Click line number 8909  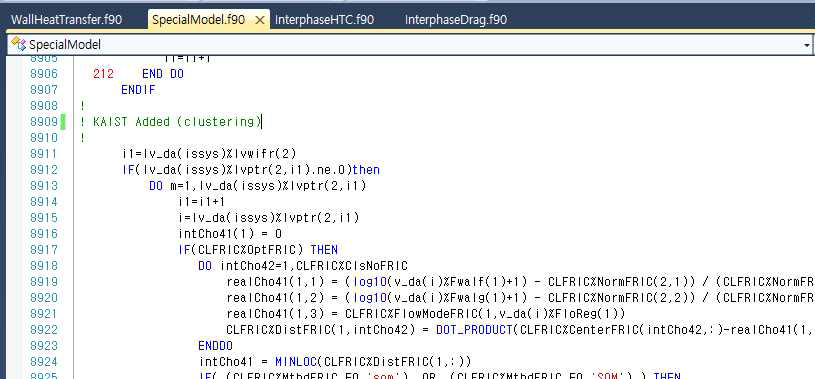coord(44,122)
